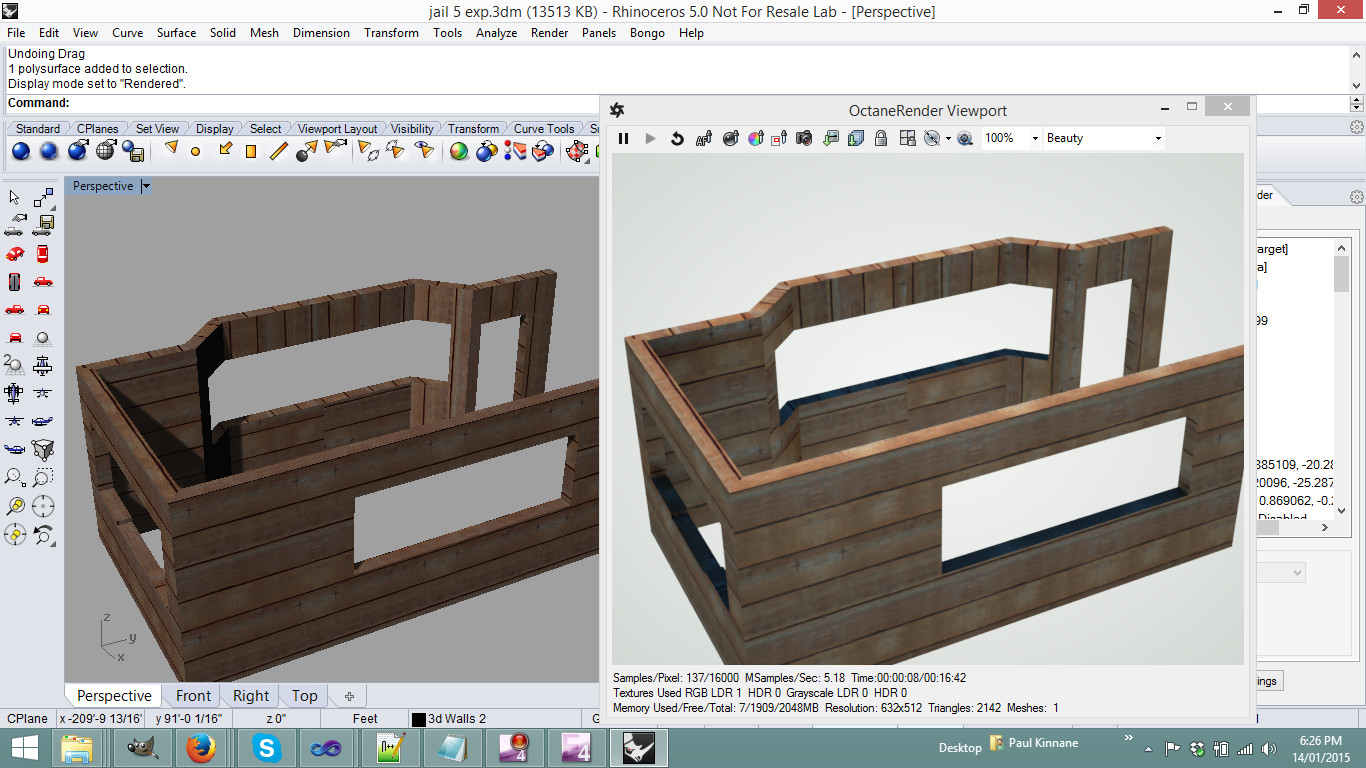The image size is (1366, 768).
Task: Click the directional light arrow icon
Action: point(225,150)
